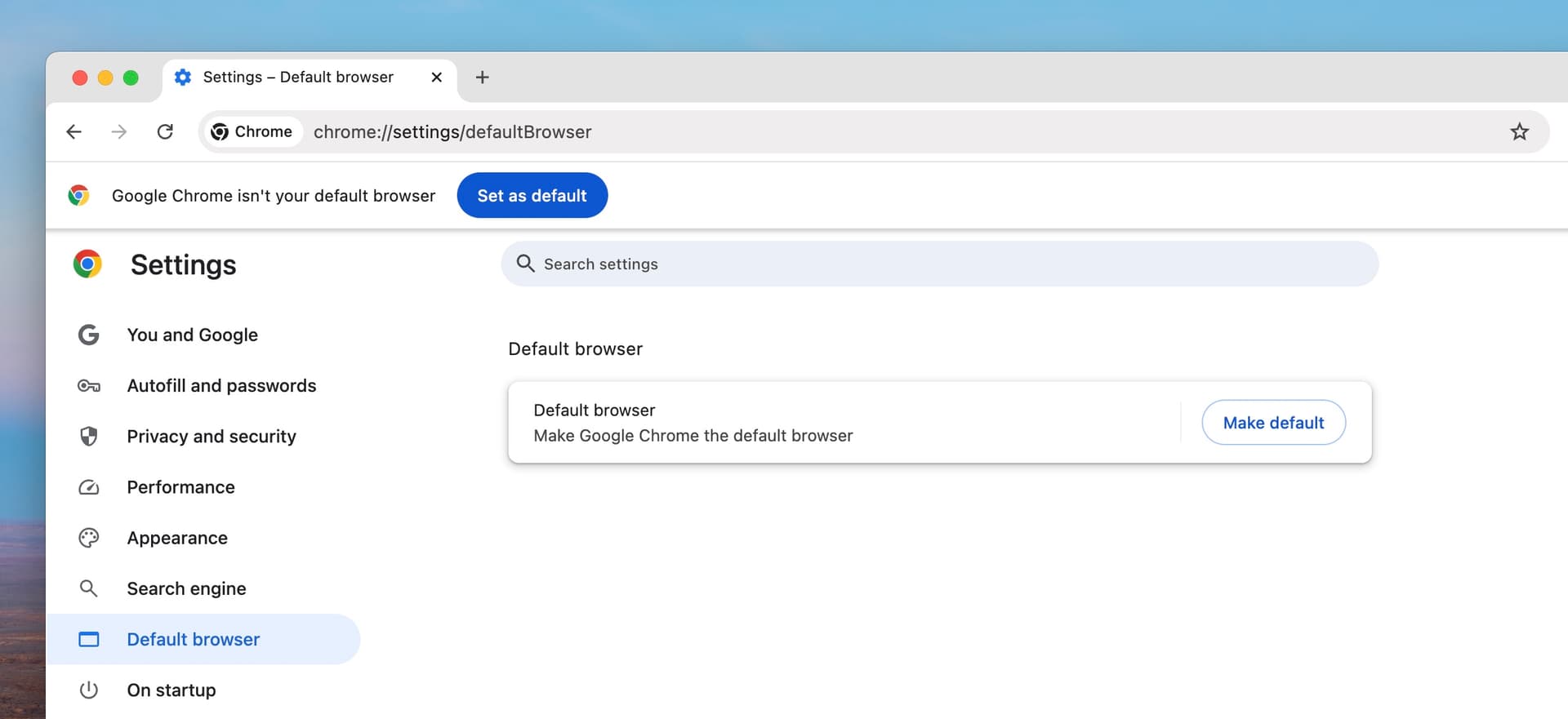Click the Default browser section heading
Image resolution: width=1568 pixels, height=719 pixels.
click(x=575, y=348)
